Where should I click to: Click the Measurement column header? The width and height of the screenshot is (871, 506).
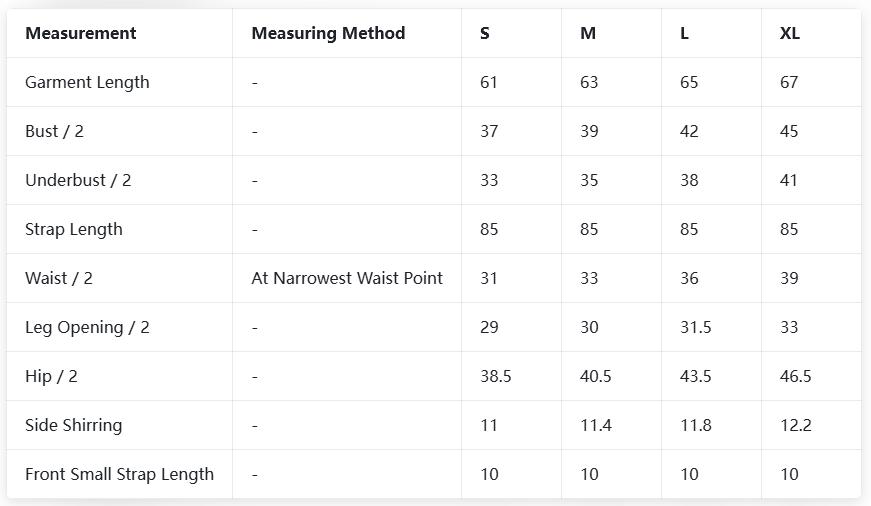coord(80,33)
